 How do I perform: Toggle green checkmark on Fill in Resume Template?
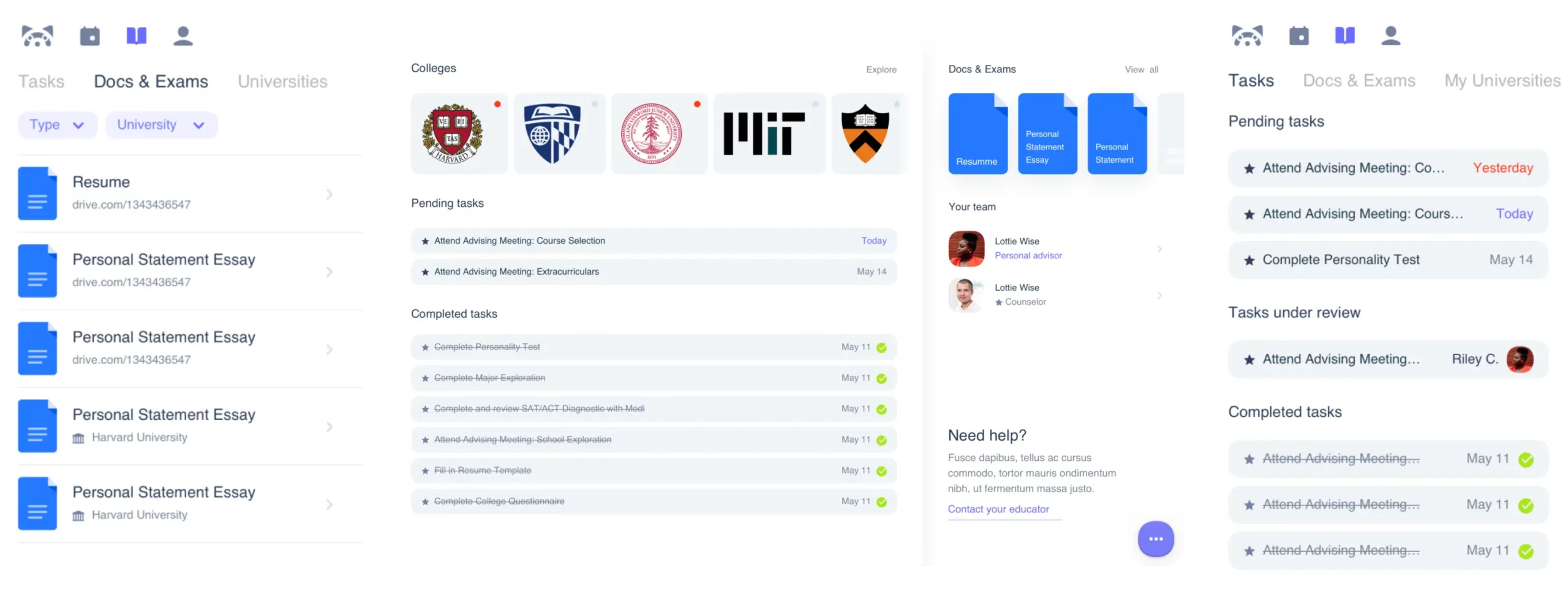pos(881,471)
